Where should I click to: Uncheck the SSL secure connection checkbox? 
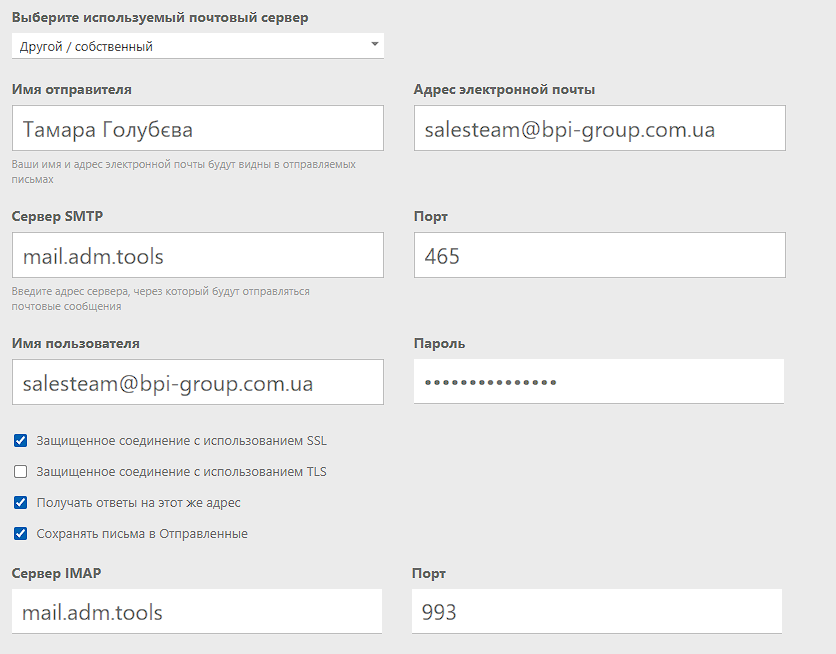click(x=20, y=441)
